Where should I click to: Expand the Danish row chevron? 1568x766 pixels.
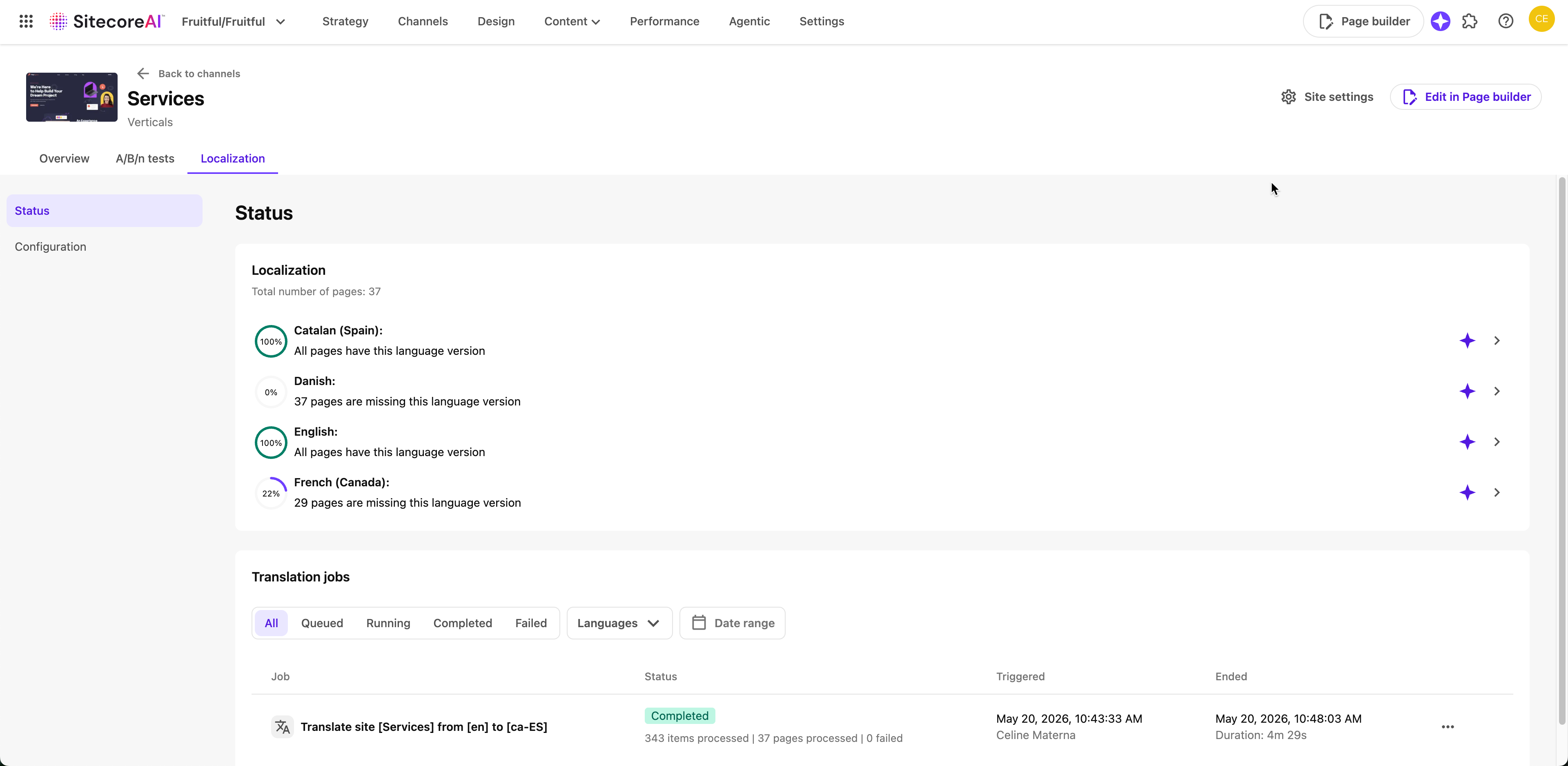pyautogui.click(x=1497, y=391)
